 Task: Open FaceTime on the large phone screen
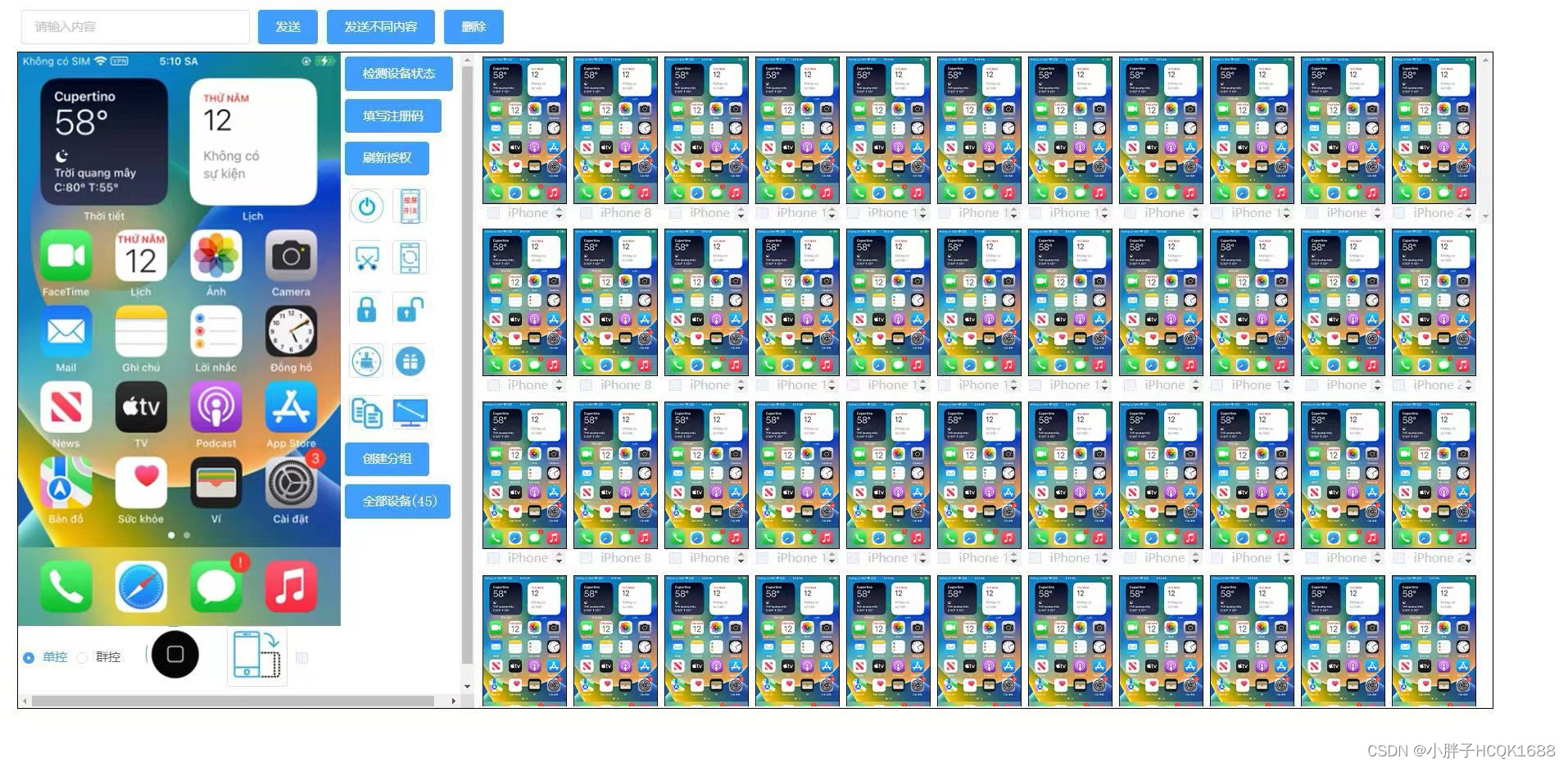tap(66, 256)
